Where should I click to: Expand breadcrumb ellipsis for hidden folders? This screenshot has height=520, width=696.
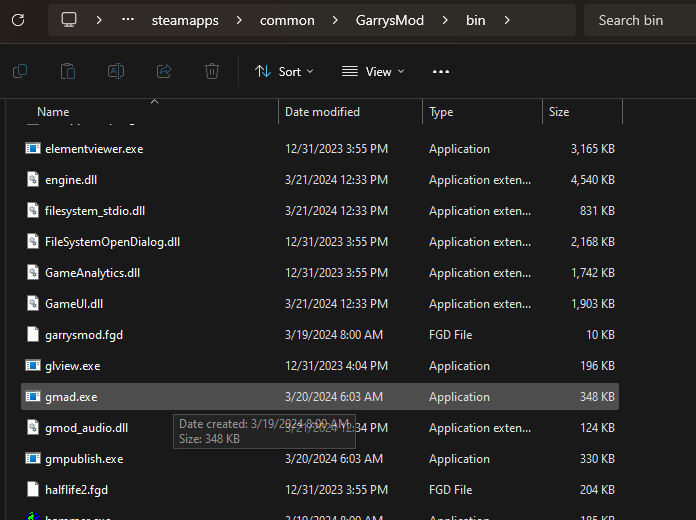coord(127,20)
